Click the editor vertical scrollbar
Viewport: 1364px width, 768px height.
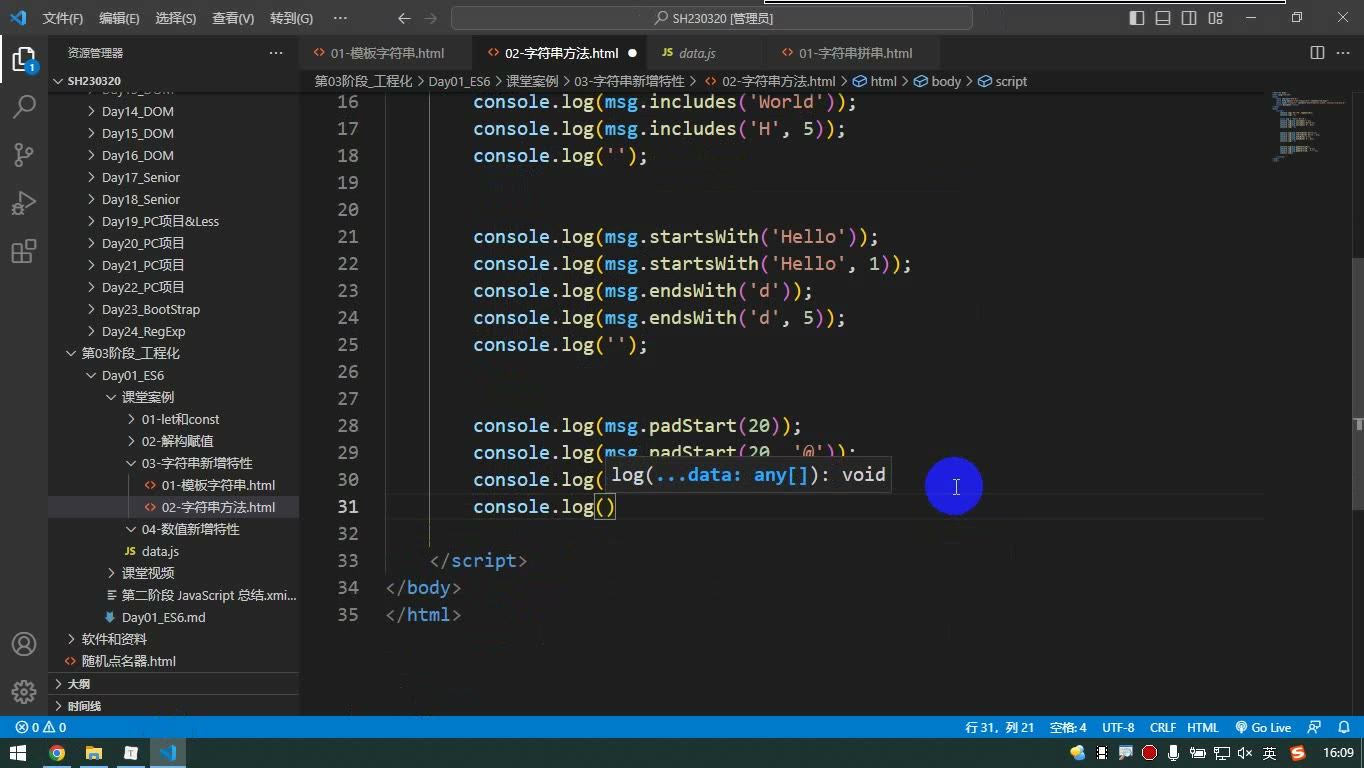(x=1357, y=340)
